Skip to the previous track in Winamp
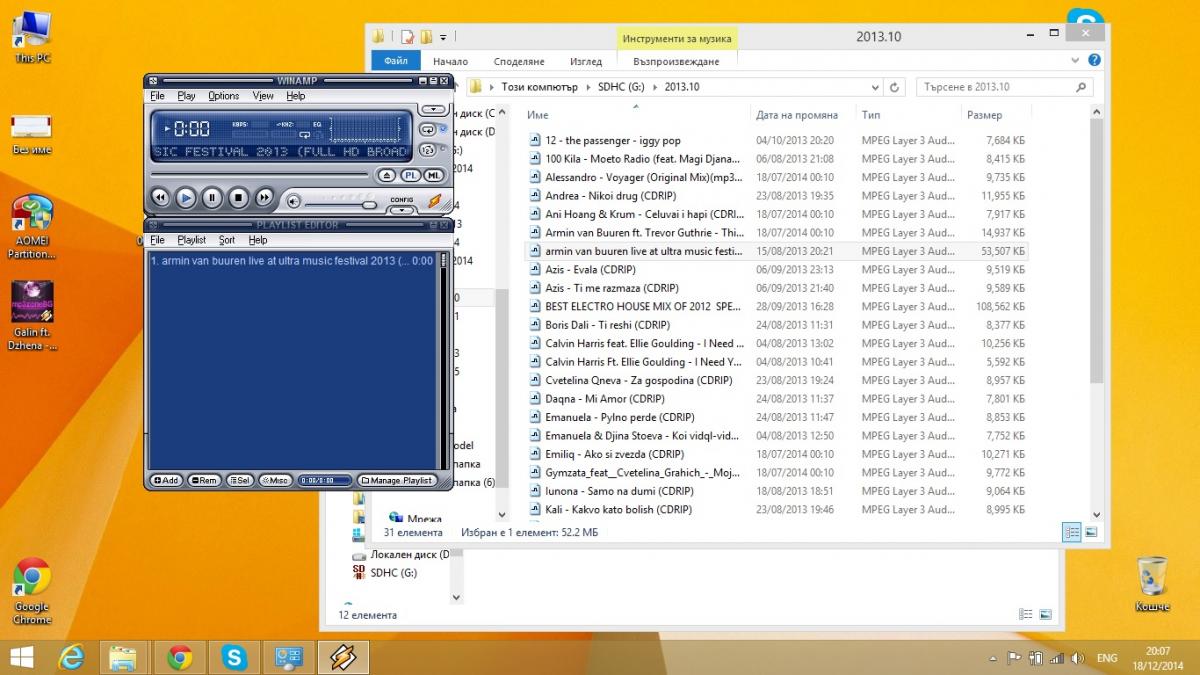 [160, 197]
